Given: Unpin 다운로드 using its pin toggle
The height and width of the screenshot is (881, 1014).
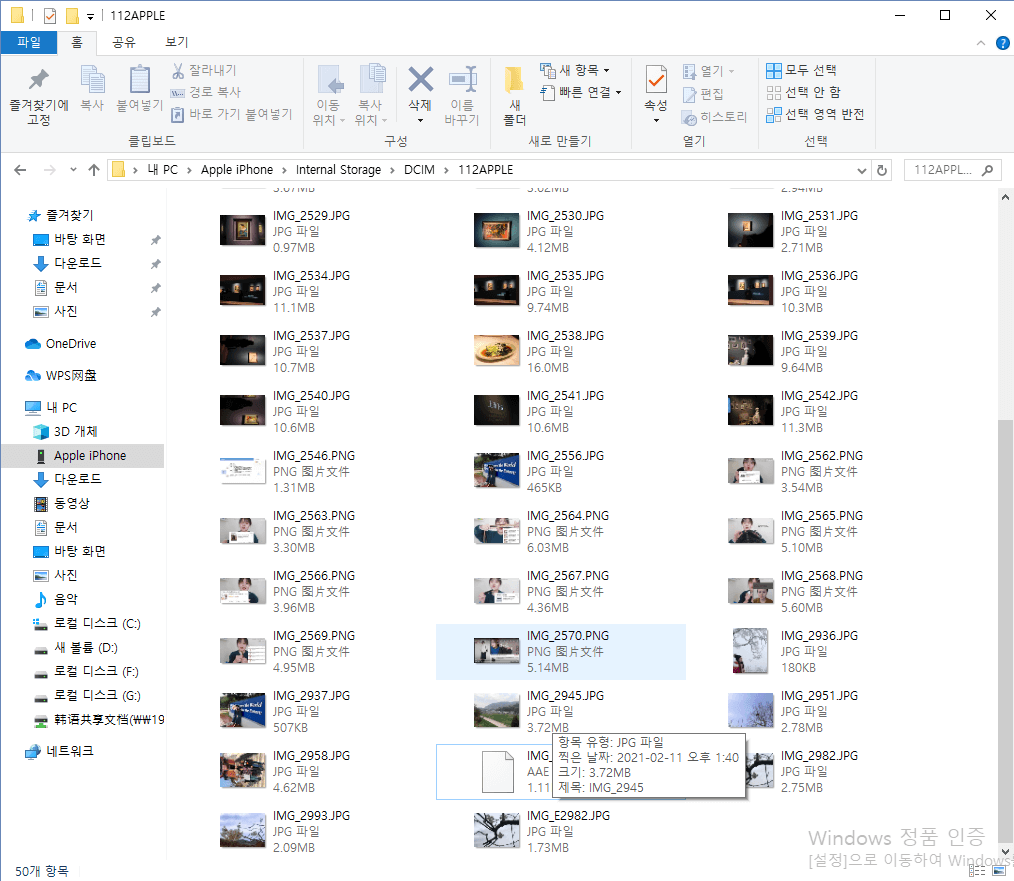Looking at the screenshot, I should coord(157,263).
